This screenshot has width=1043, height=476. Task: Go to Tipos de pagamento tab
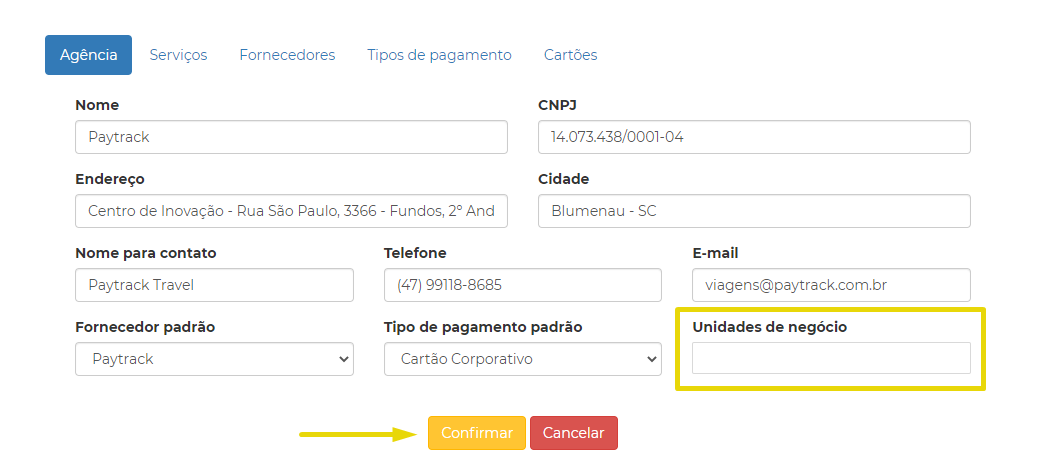[x=439, y=55]
